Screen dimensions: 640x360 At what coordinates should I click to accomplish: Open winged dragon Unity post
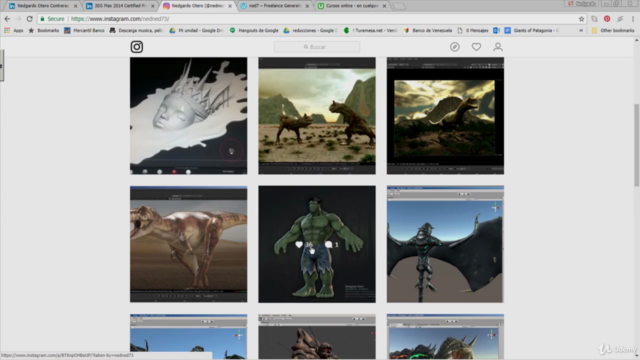pyautogui.click(x=445, y=244)
